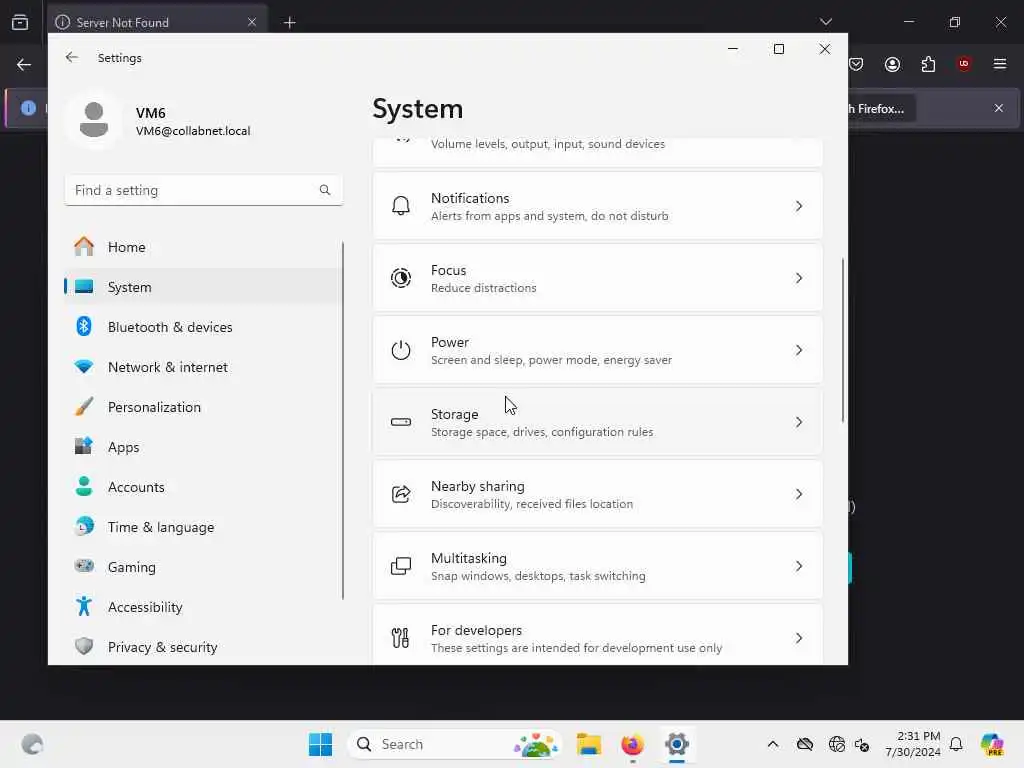Image resolution: width=1024 pixels, height=768 pixels.
Task: Switch to Server Not Found tab
Action: click(x=158, y=22)
